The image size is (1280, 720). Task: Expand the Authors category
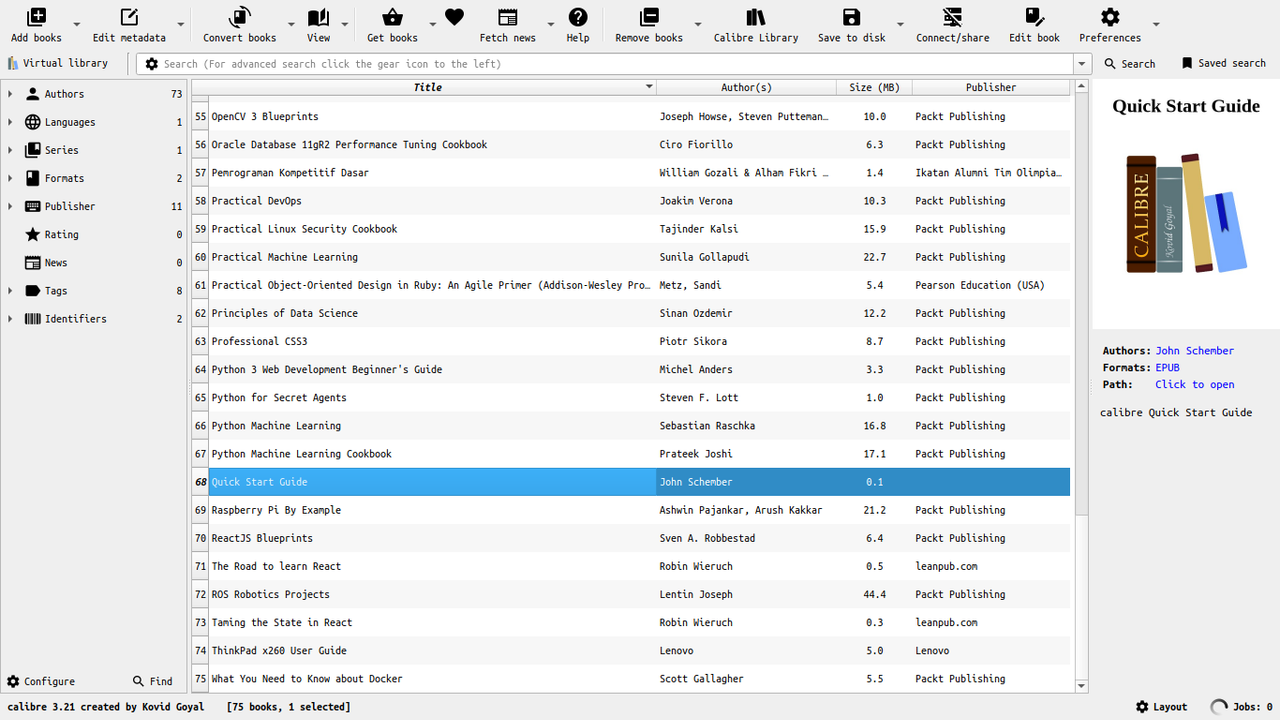10,94
